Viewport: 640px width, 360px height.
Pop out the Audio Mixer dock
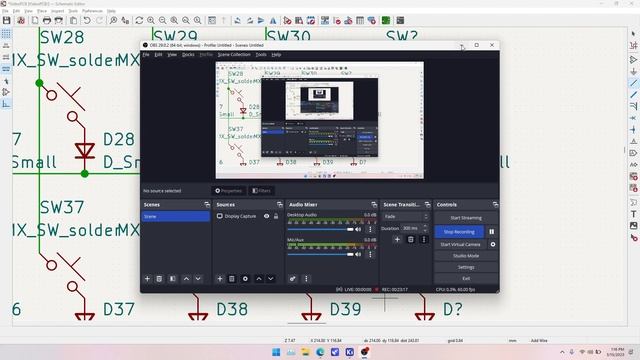(x=374, y=204)
